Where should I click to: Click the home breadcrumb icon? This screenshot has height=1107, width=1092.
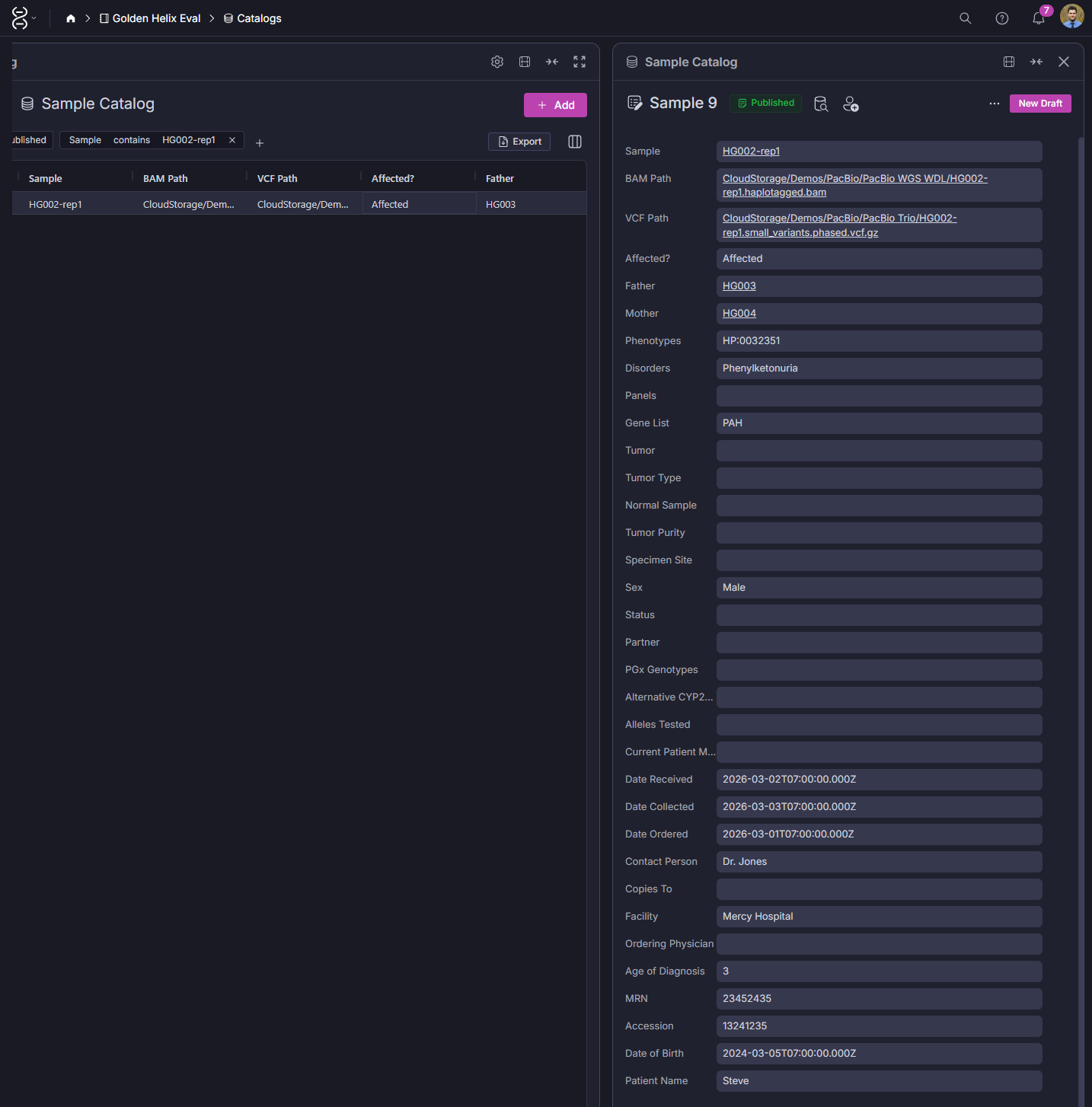click(71, 18)
